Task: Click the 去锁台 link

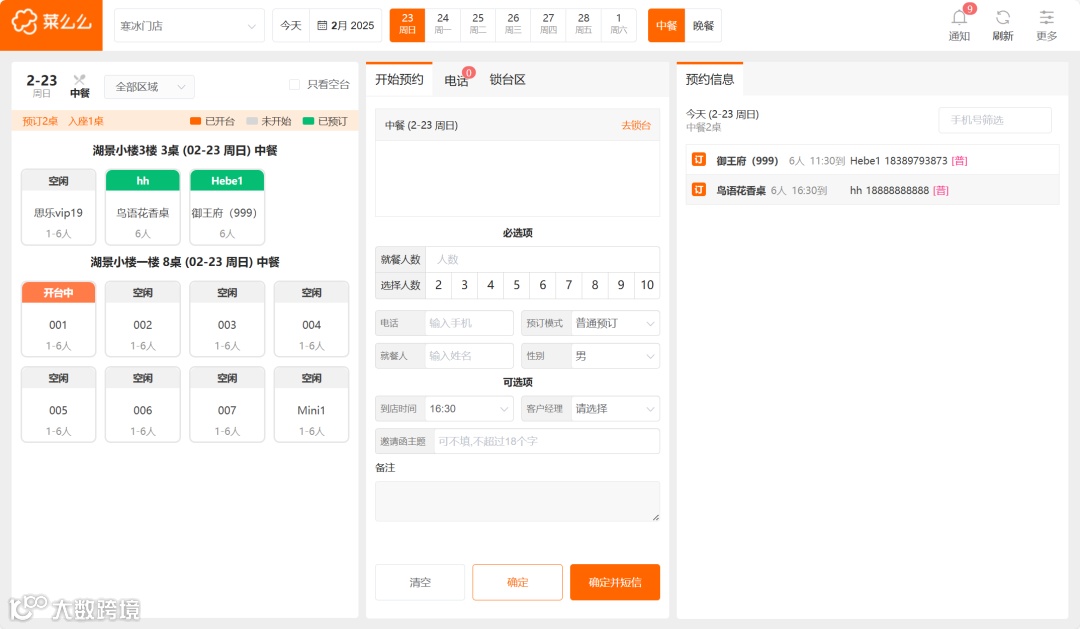Action: (x=636, y=125)
